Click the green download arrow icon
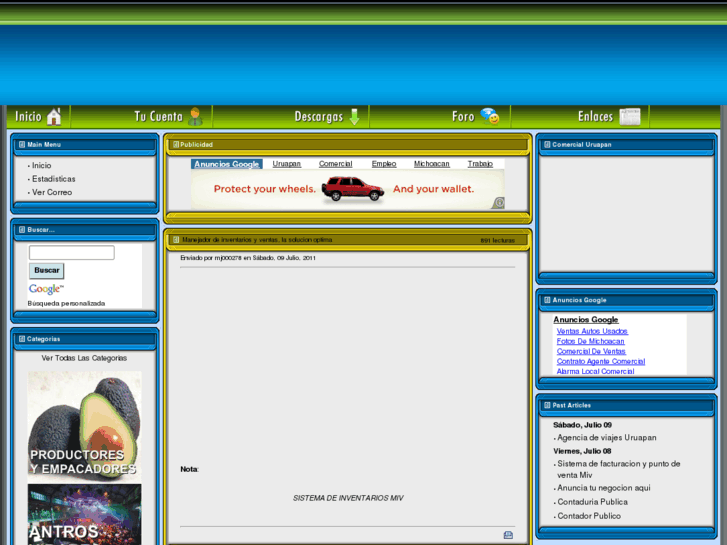The height and width of the screenshot is (545, 727). [354, 117]
